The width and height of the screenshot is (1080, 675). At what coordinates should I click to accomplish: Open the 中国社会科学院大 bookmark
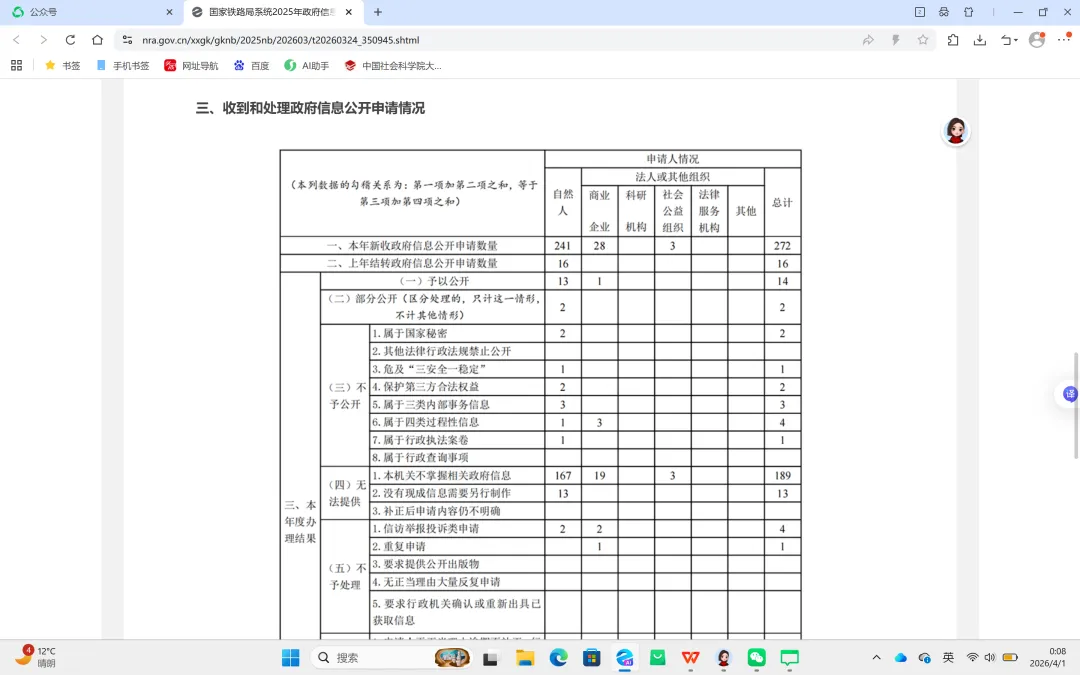(393, 65)
